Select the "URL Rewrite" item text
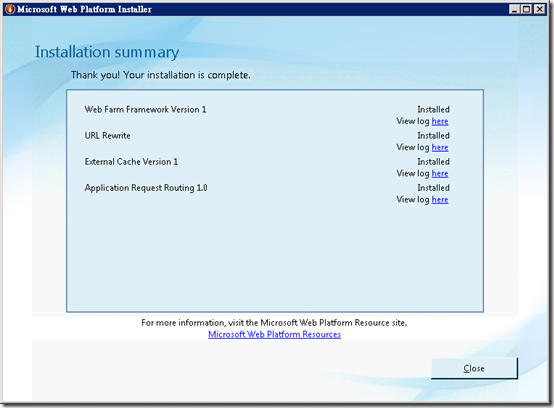Image resolution: width=554 pixels, height=408 pixels. pos(107,136)
